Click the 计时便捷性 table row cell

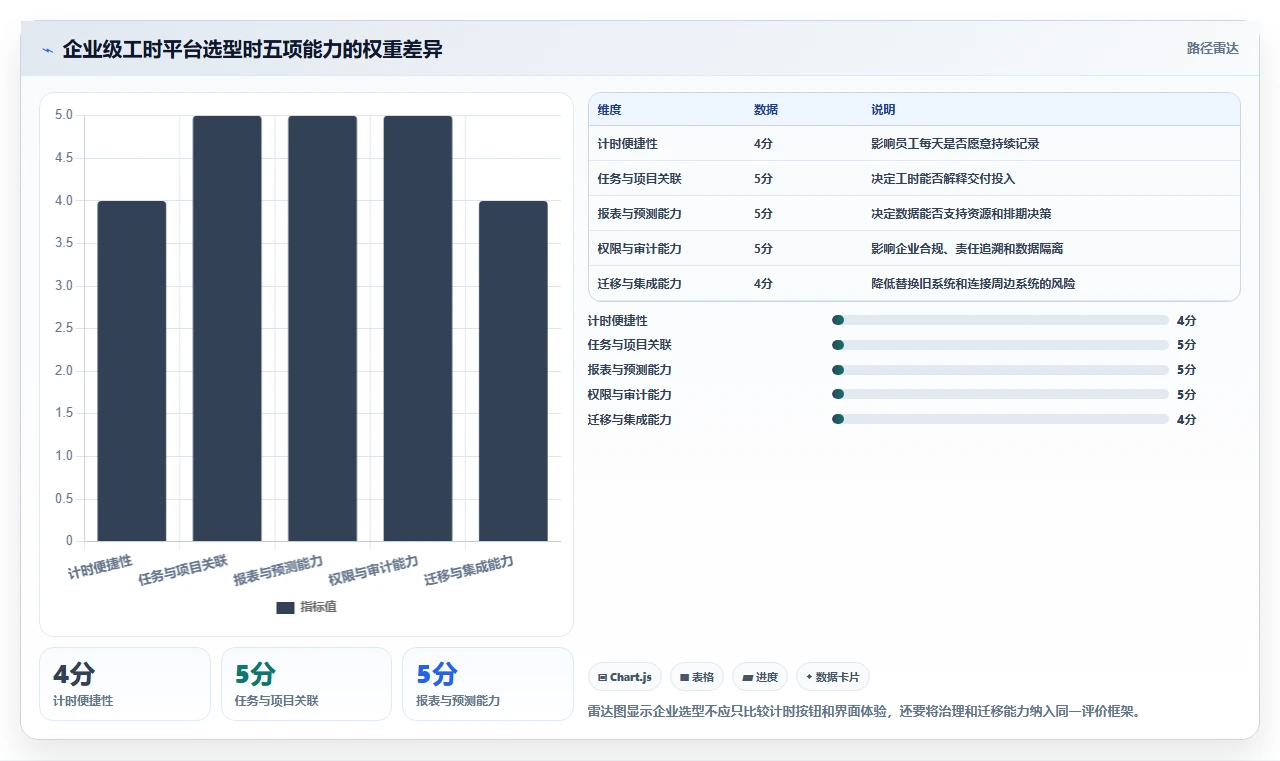[628, 144]
